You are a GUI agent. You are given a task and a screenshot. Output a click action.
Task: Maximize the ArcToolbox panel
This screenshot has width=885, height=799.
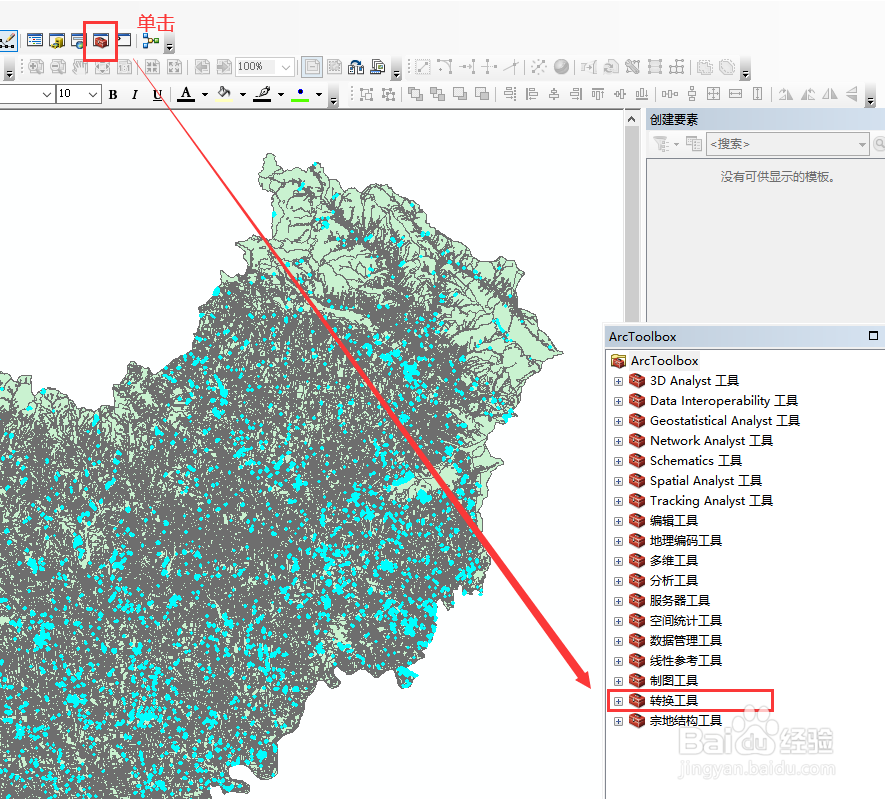coord(873,336)
